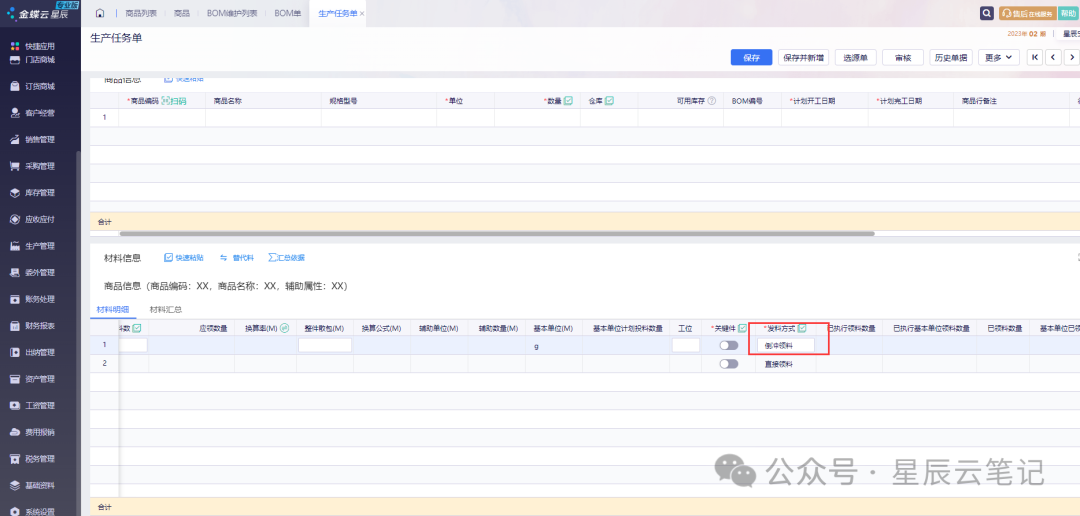Click the help icon next to 可用库存
This screenshot has height=516, width=1080.
tap(711, 101)
